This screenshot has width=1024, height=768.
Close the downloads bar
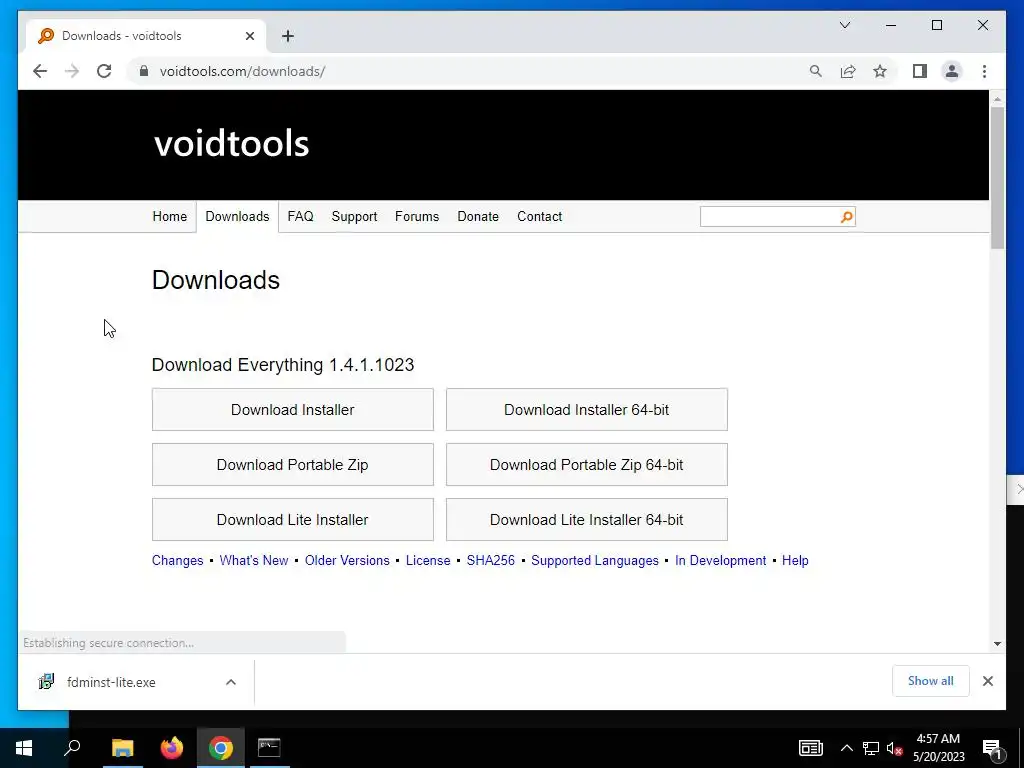[988, 681]
